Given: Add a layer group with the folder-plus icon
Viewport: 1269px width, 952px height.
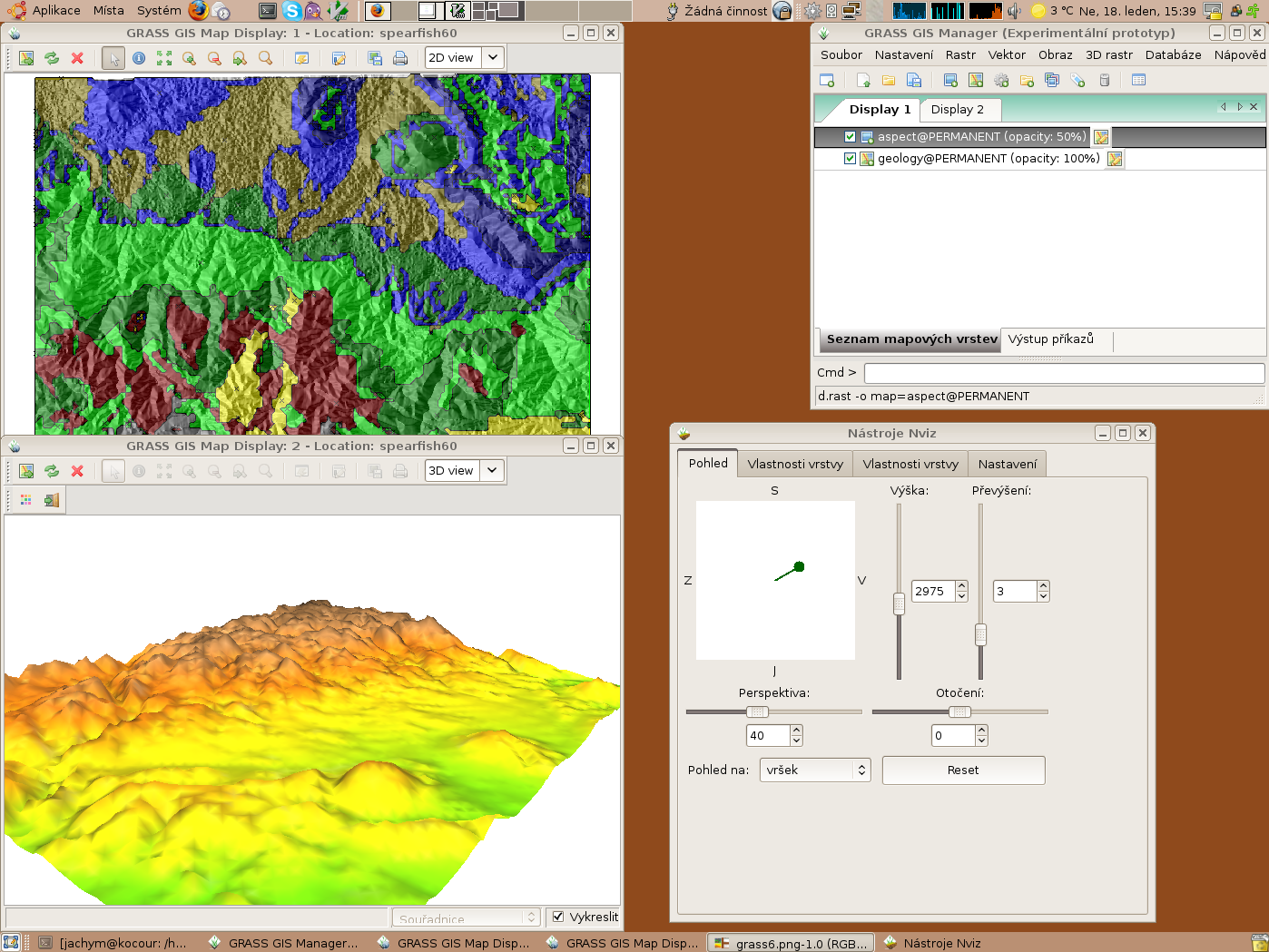Looking at the screenshot, I should tap(1027, 81).
